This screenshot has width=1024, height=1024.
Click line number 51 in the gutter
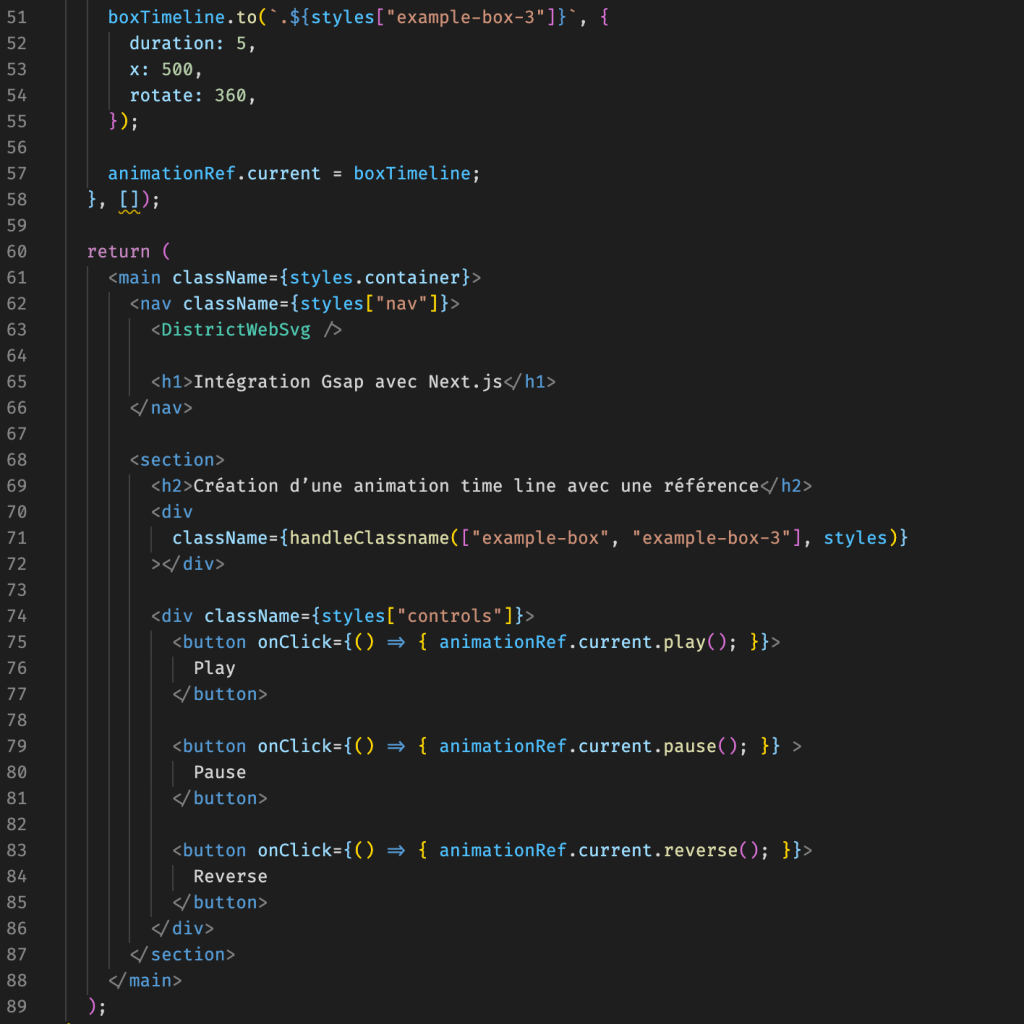[17, 17]
